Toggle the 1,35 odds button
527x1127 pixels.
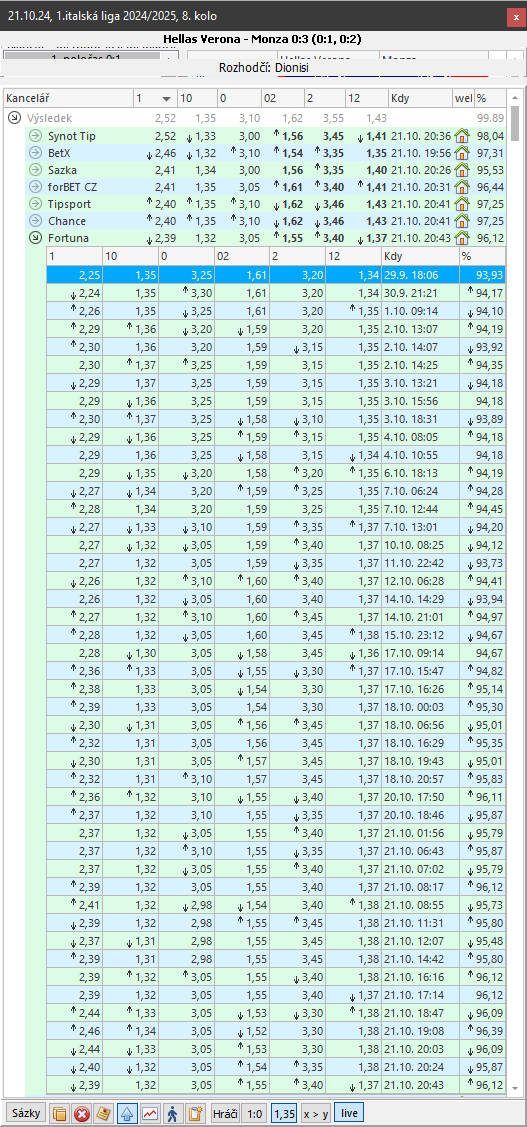[x=284, y=1113]
